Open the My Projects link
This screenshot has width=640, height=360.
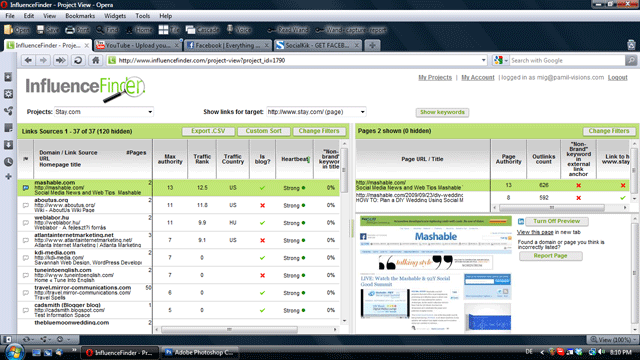coord(435,78)
